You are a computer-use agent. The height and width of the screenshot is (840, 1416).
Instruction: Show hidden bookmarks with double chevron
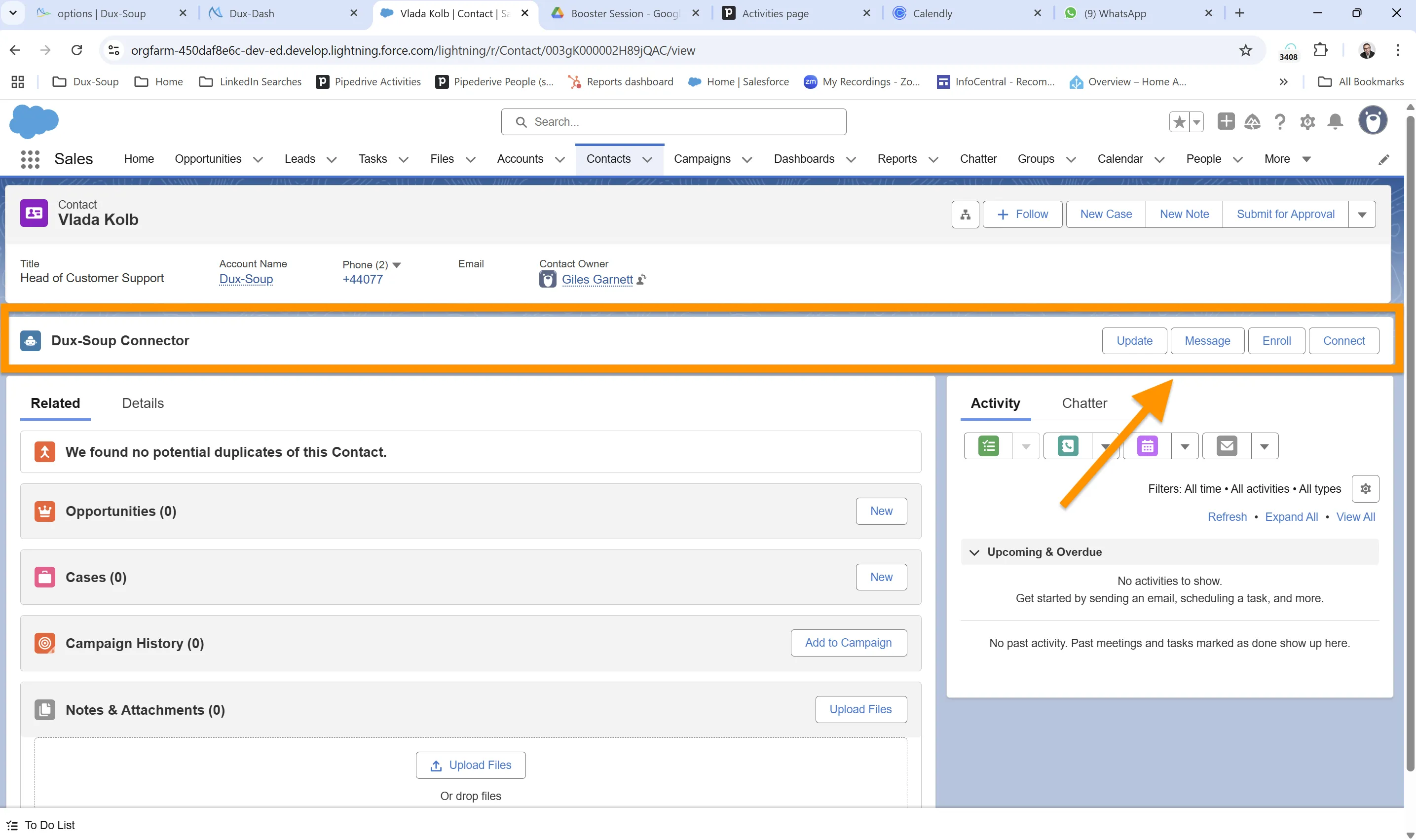point(1283,82)
